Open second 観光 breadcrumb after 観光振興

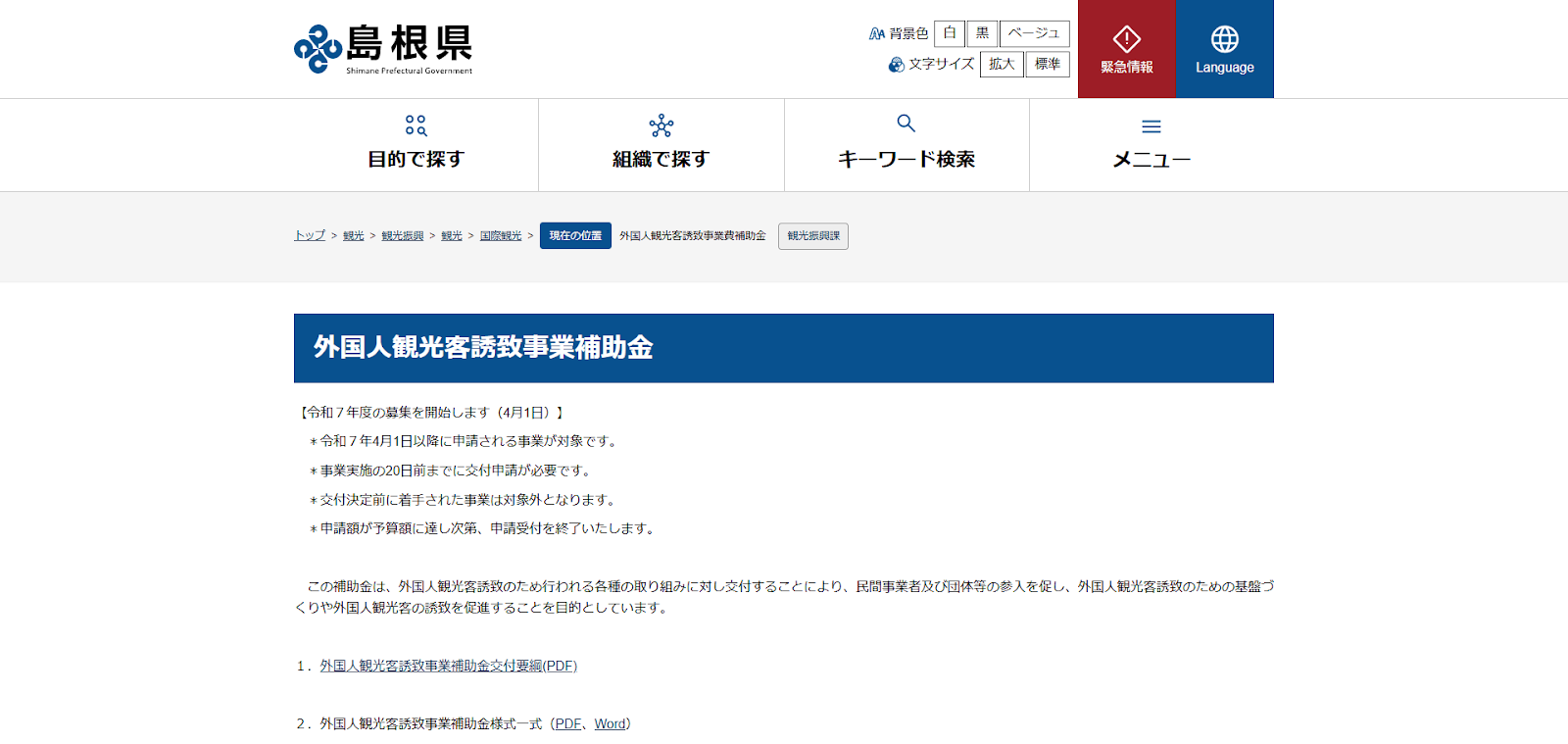tap(452, 236)
